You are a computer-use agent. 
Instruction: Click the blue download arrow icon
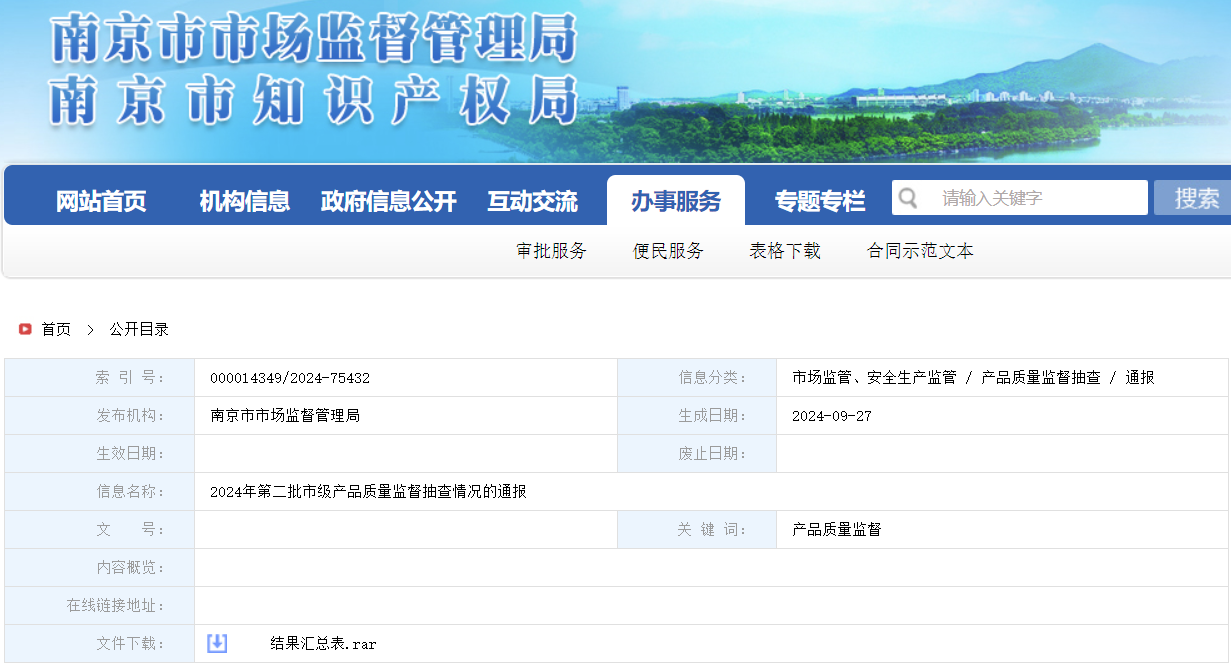point(217,643)
